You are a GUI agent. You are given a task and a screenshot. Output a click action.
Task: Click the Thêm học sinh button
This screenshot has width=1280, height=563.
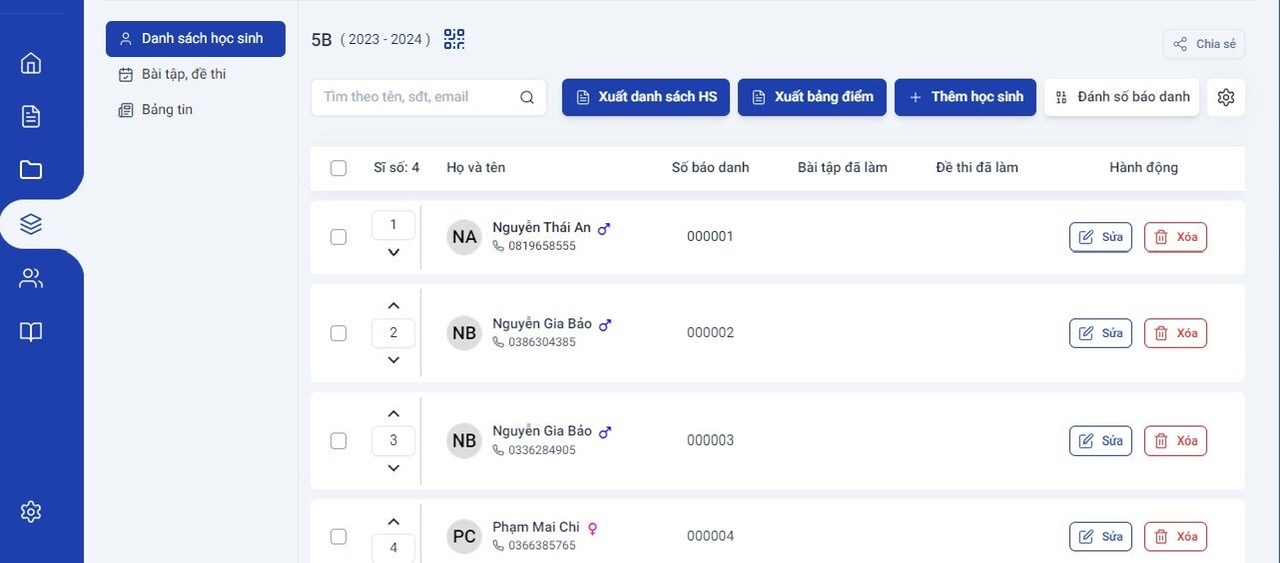(965, 97)
